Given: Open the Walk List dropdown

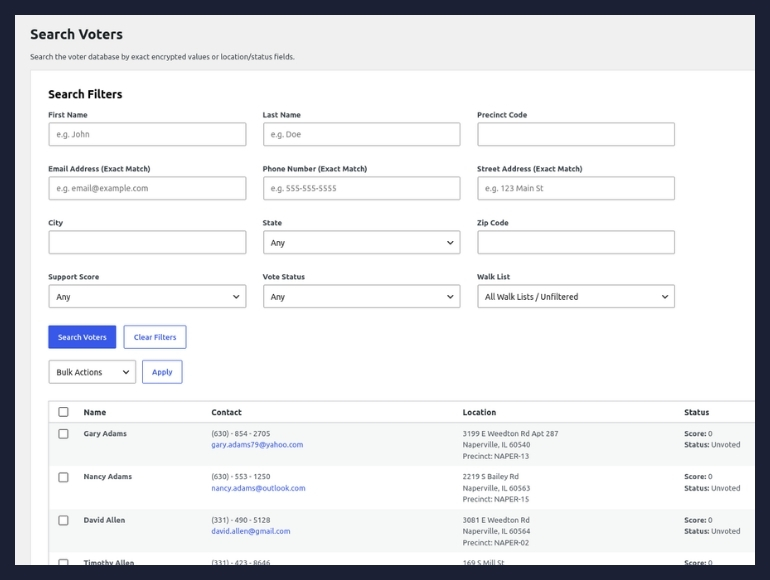Looking at the screenshot, I should [576, 297].
